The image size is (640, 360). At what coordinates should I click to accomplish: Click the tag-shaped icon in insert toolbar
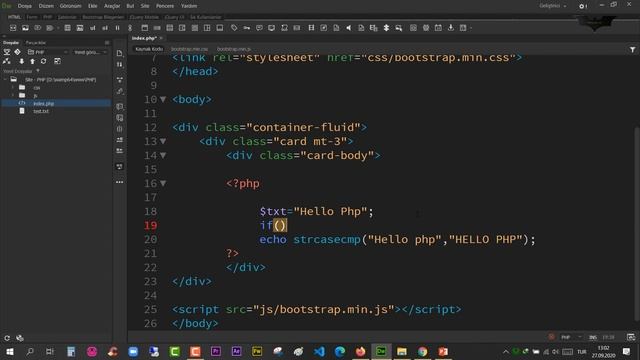(x=234, y=28)
